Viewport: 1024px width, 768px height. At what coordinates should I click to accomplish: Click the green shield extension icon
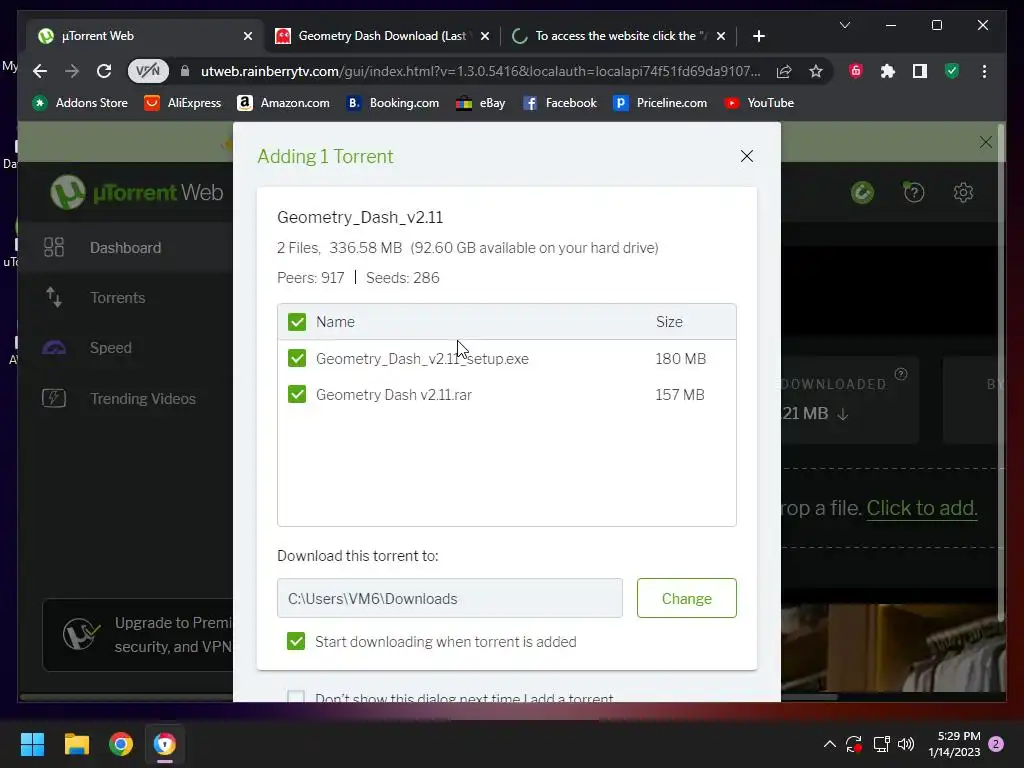click(x=952, y=71)
